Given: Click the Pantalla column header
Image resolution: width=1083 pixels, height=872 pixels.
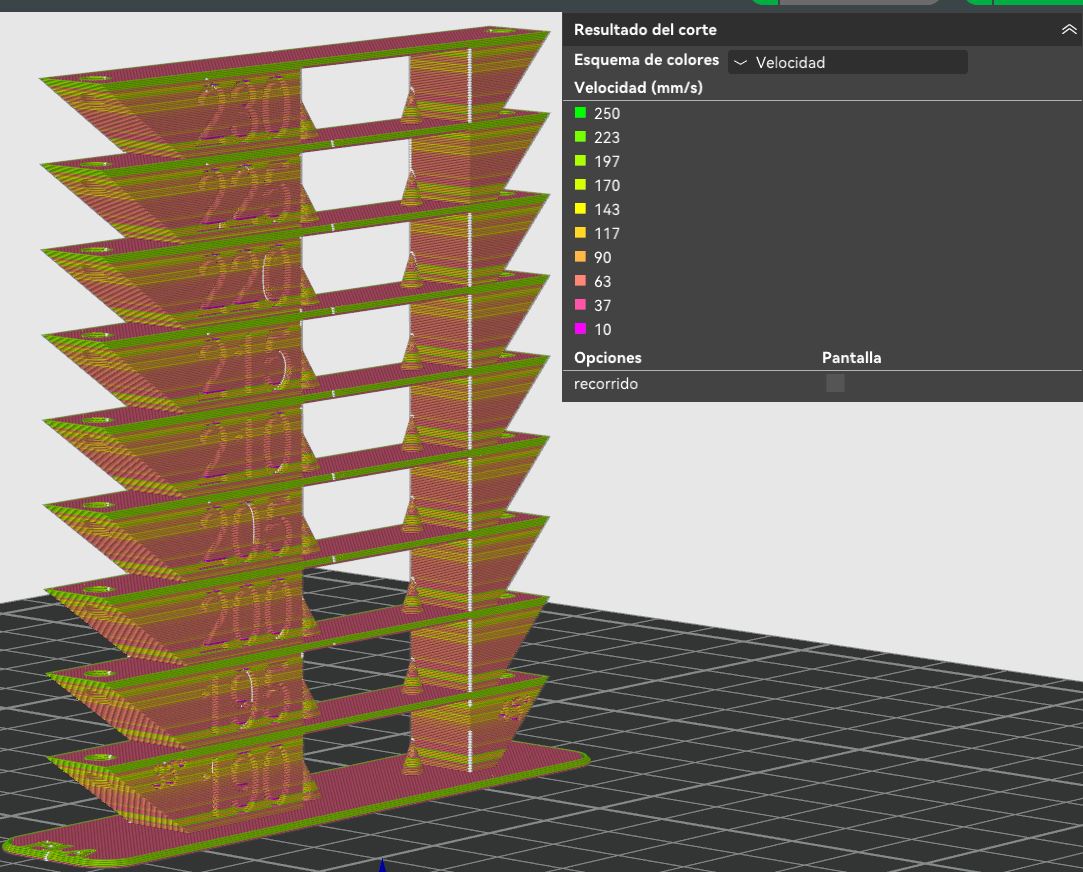Looking at the screenshot, I should click(851, 357).
